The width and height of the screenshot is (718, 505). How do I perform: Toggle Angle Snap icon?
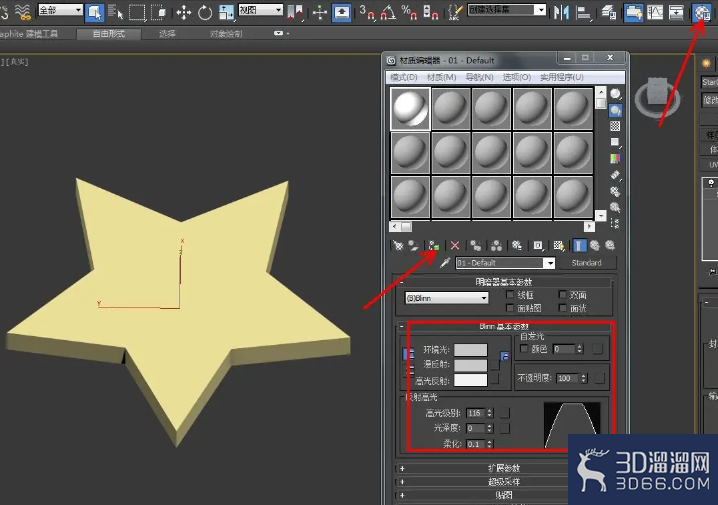pos(388,12)
